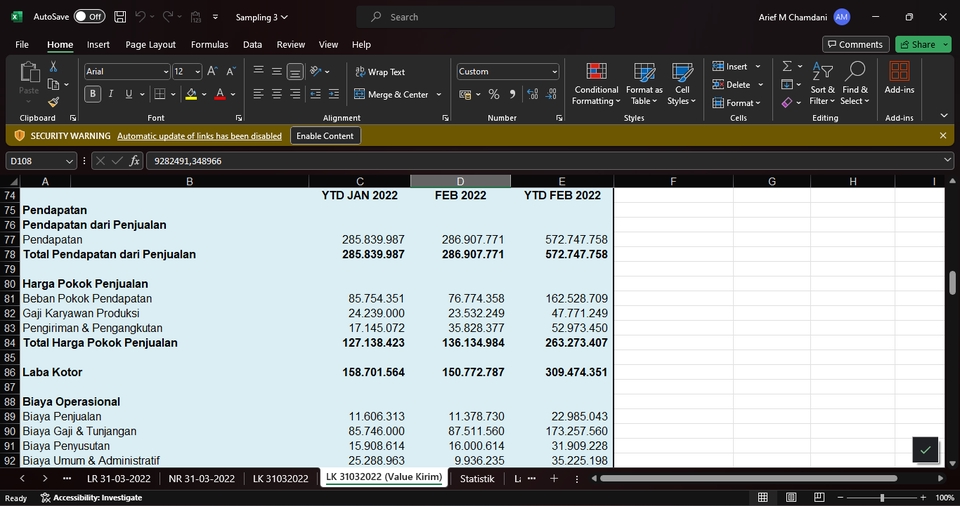This screenshot has width=960, height=506.
Task: Click the Decrease Indent icon
Action: (x=315, y=94)
